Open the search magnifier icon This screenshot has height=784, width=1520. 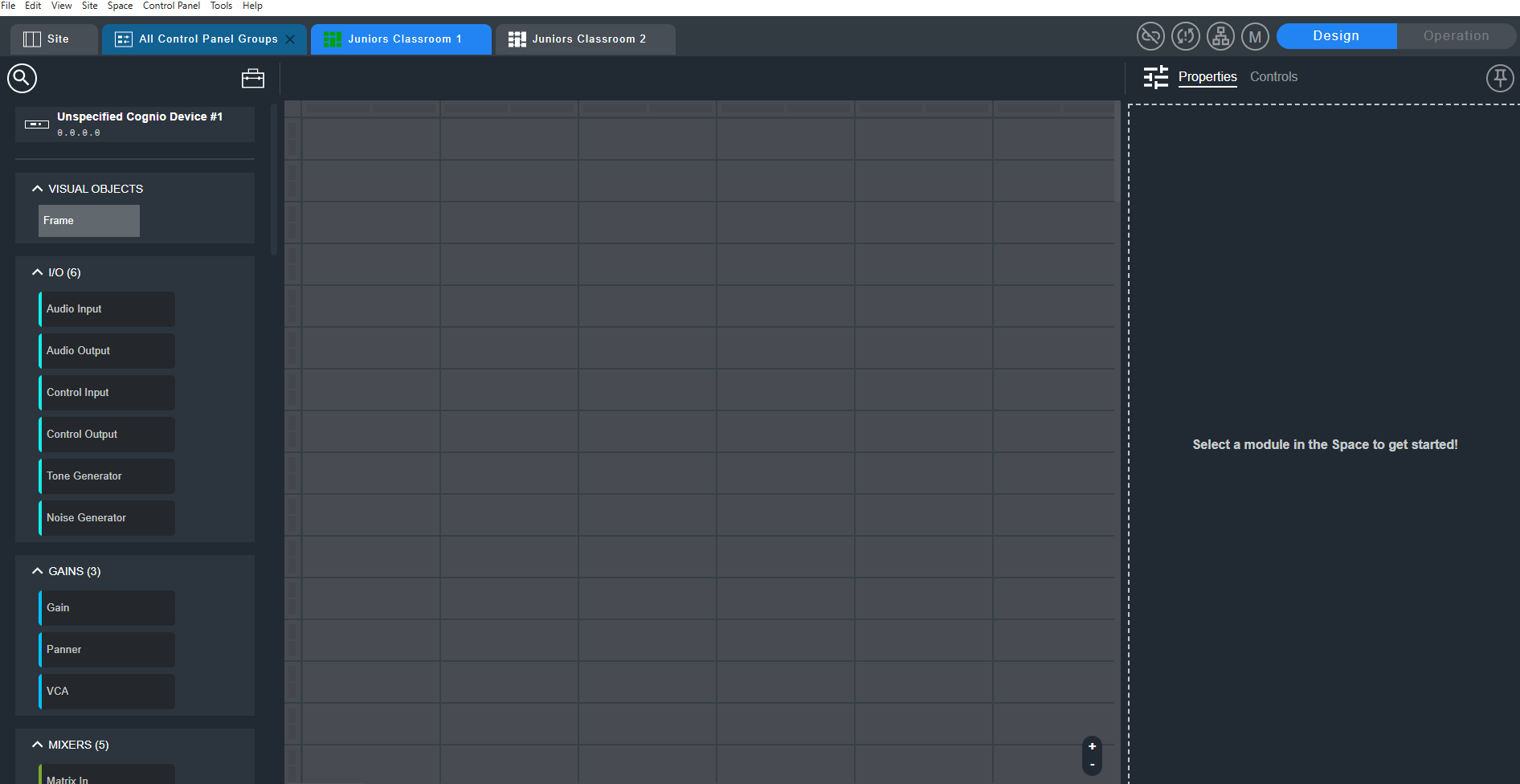pyautogui.click(x=22, y=78)
